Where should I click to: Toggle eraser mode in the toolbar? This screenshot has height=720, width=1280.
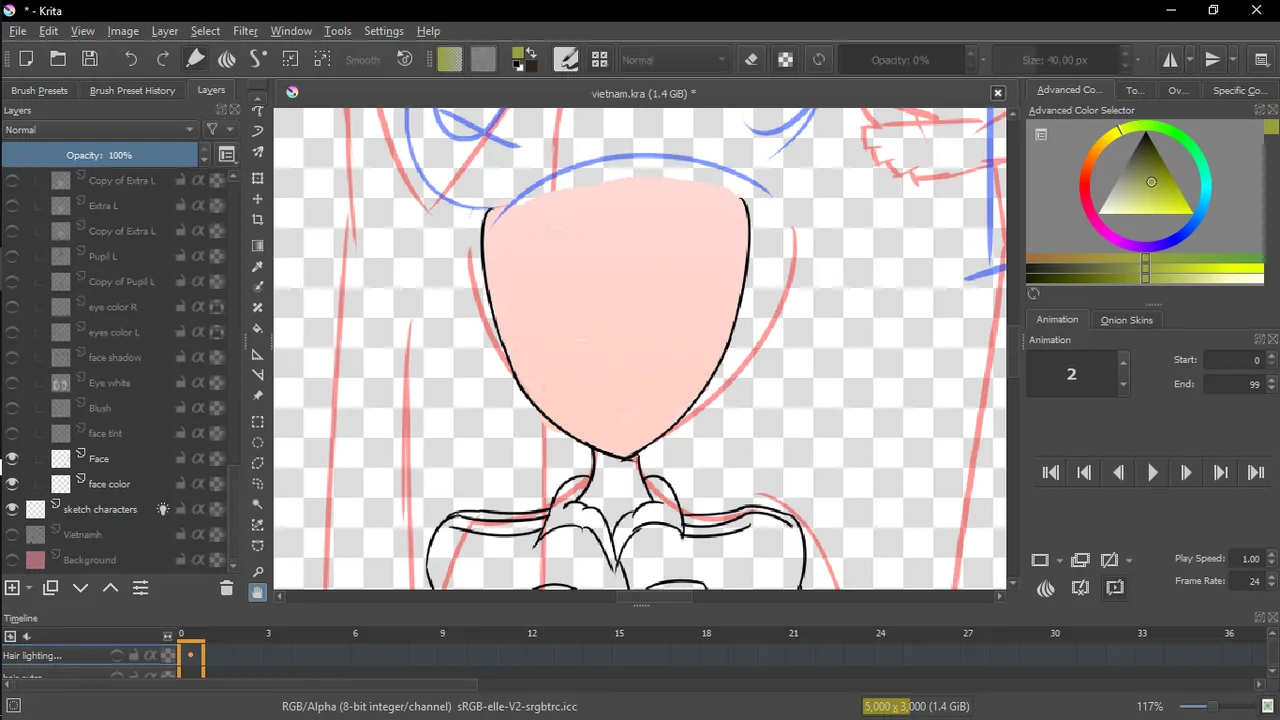(x=752, y=59)
